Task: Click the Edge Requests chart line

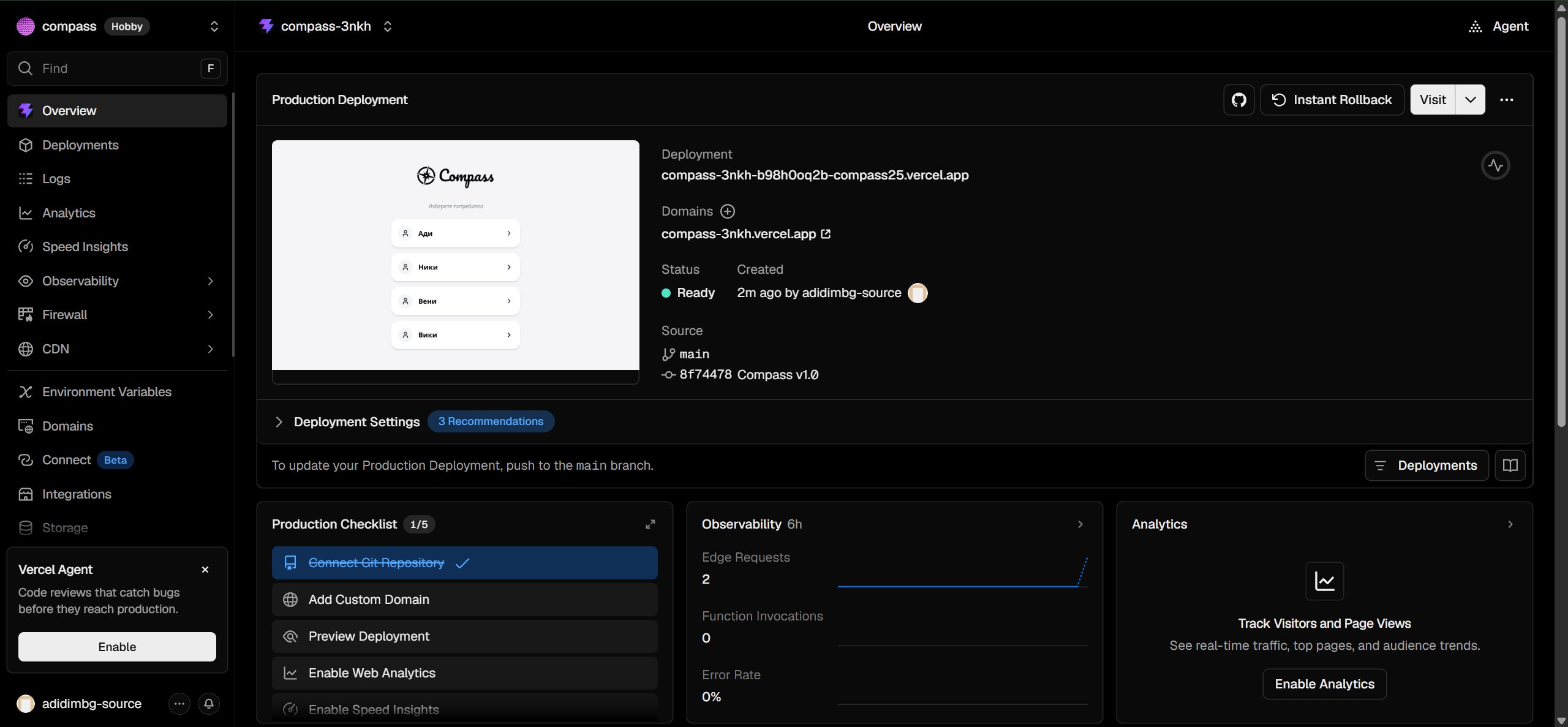Action: pyautogui.click(x=962, y=573)
